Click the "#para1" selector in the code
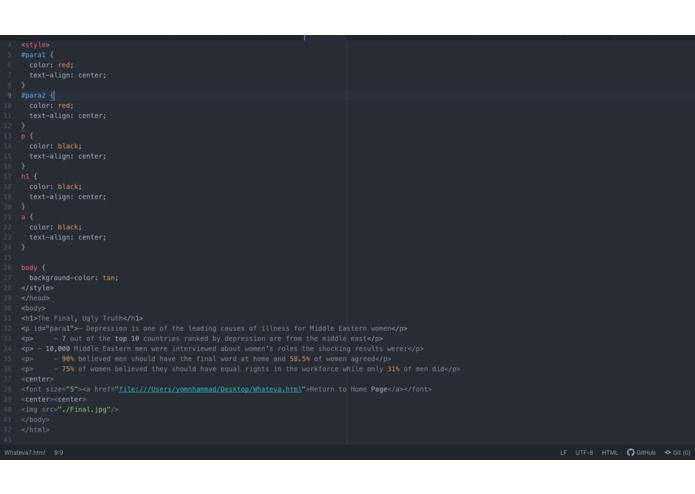695x494 pixels. pyautogui.click(x=33, y=55)
